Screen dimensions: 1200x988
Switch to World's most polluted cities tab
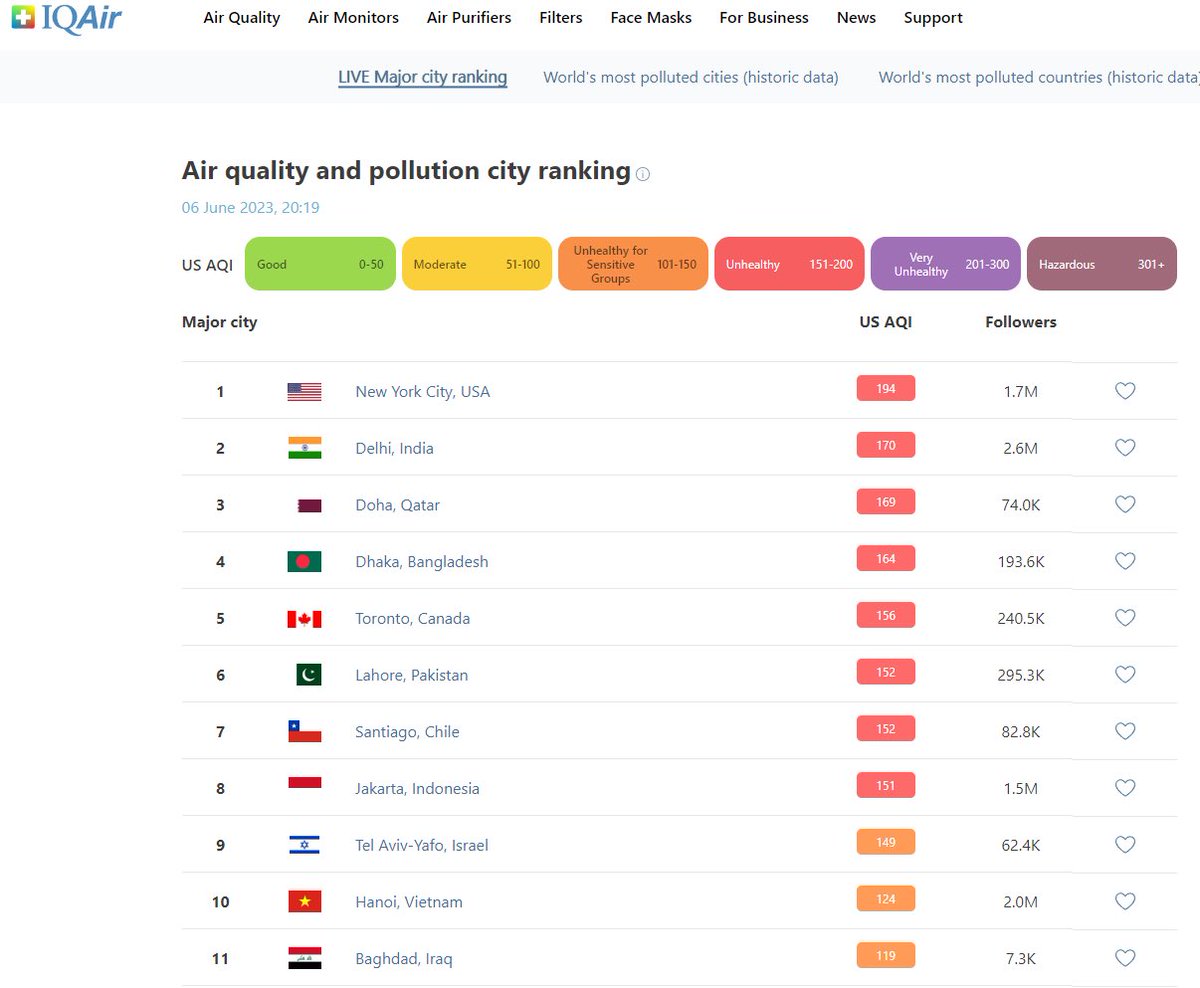[690, 77]
